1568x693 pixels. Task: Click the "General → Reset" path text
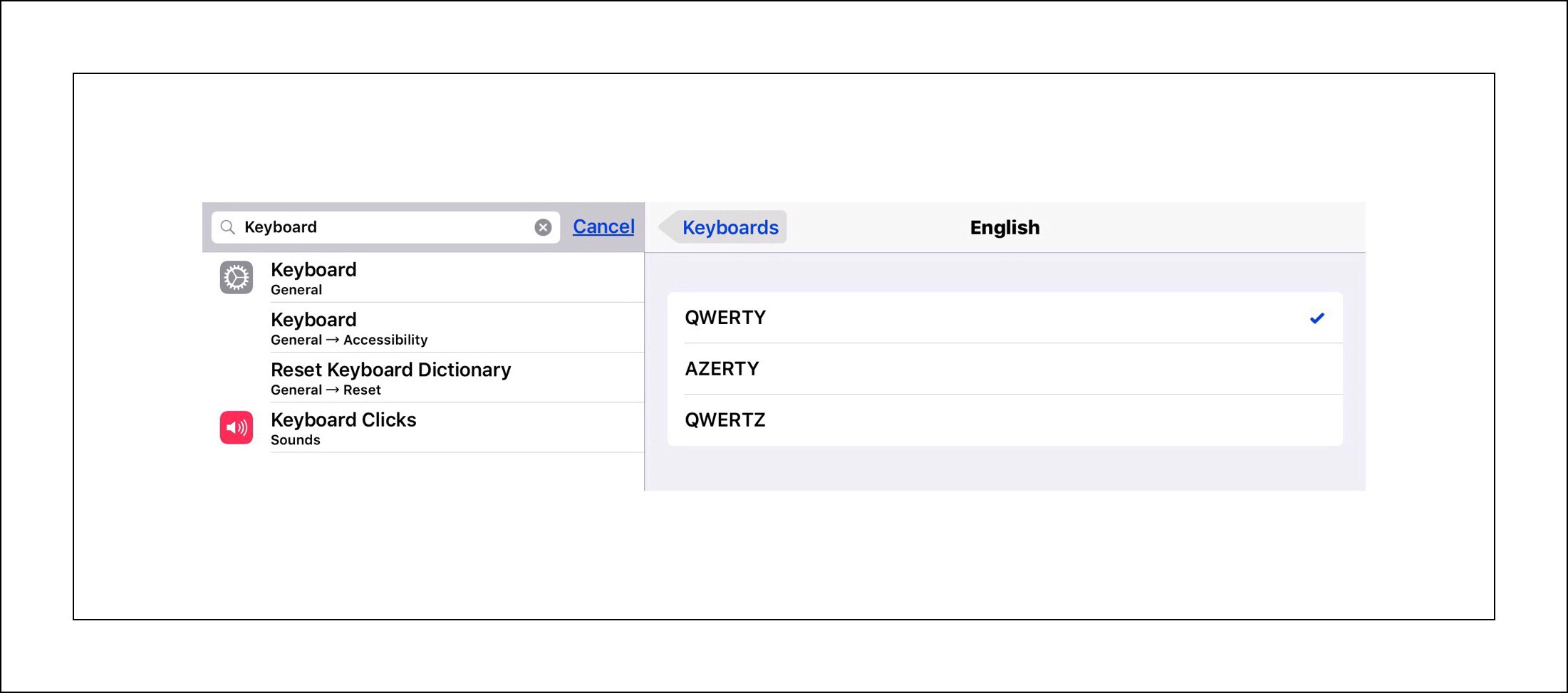coord(326,390)
